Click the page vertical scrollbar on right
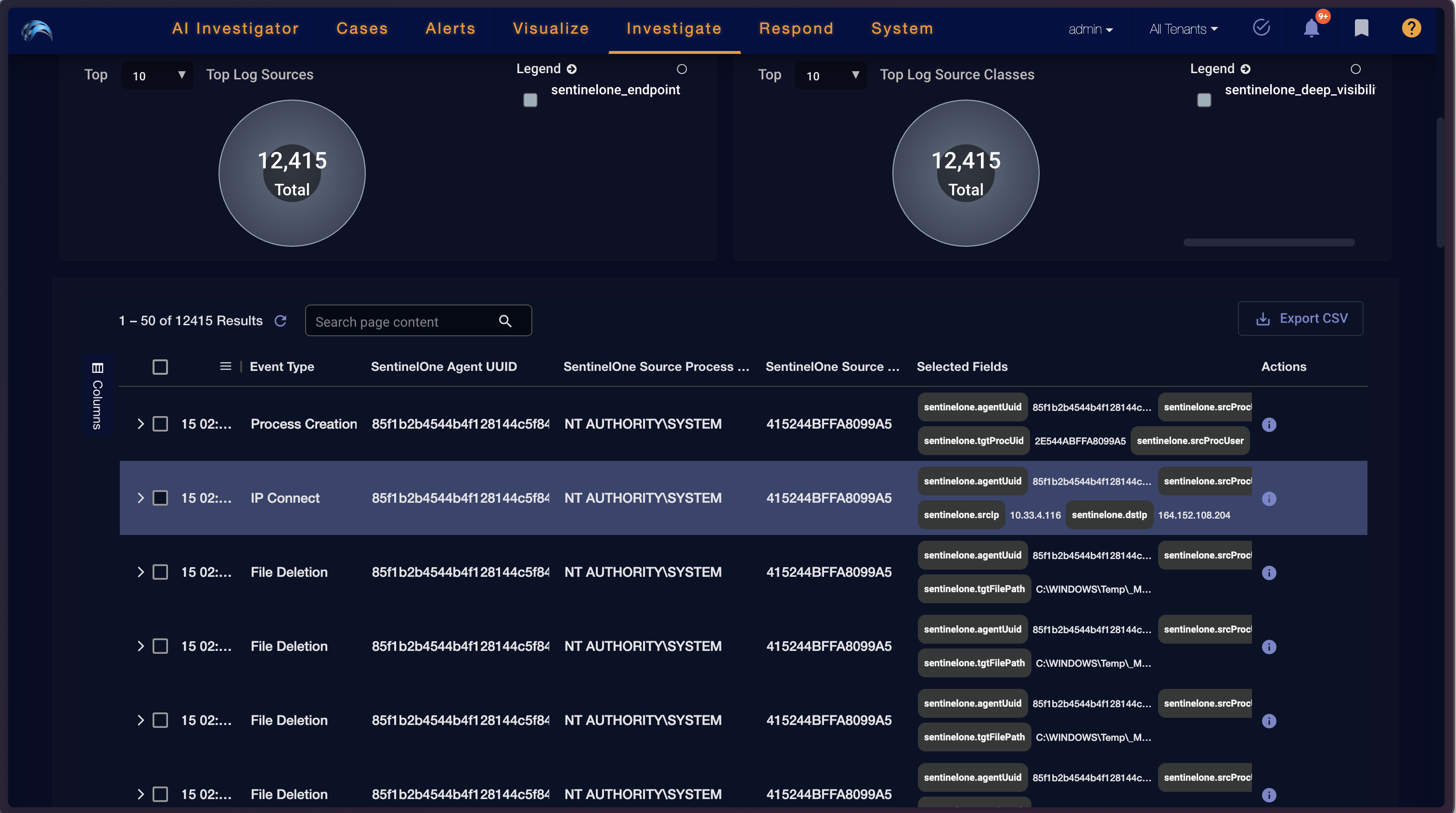 click(x=1441, y=182)
